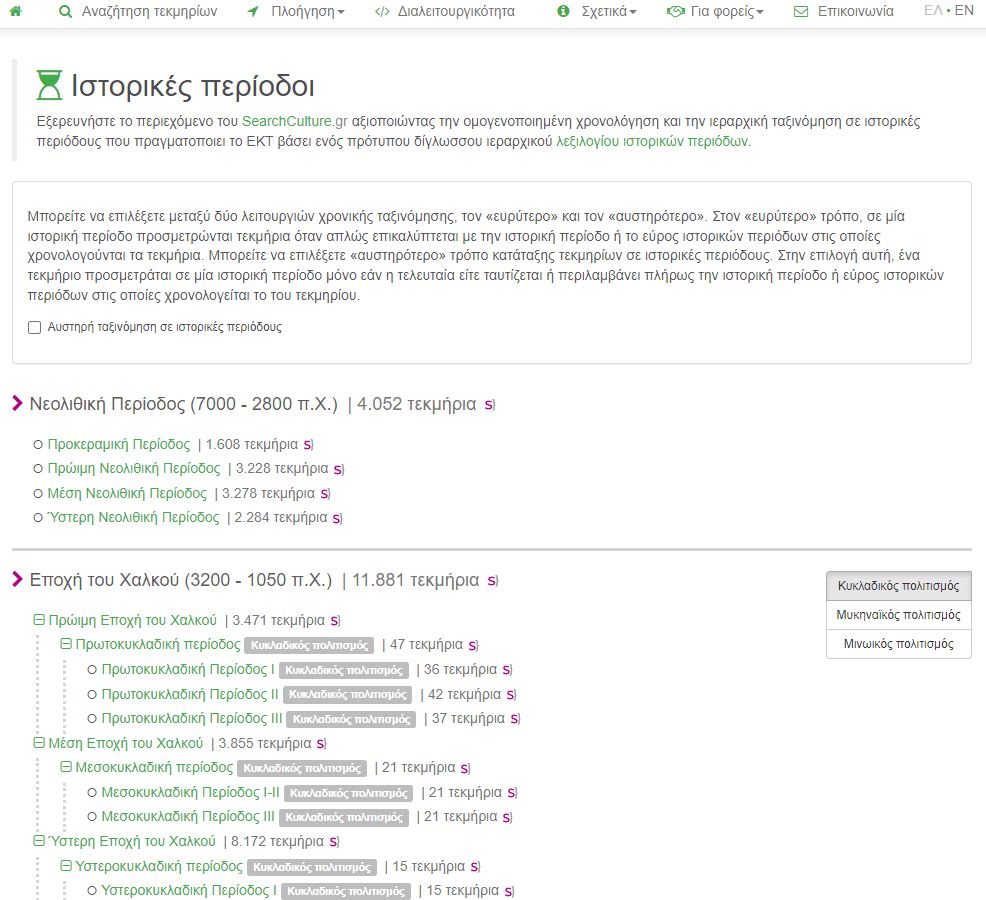The image size is (986, 900).
Task: Toggle the Κυκλαδικός πολιτισμός filter button
Action: tap(898, 586)
